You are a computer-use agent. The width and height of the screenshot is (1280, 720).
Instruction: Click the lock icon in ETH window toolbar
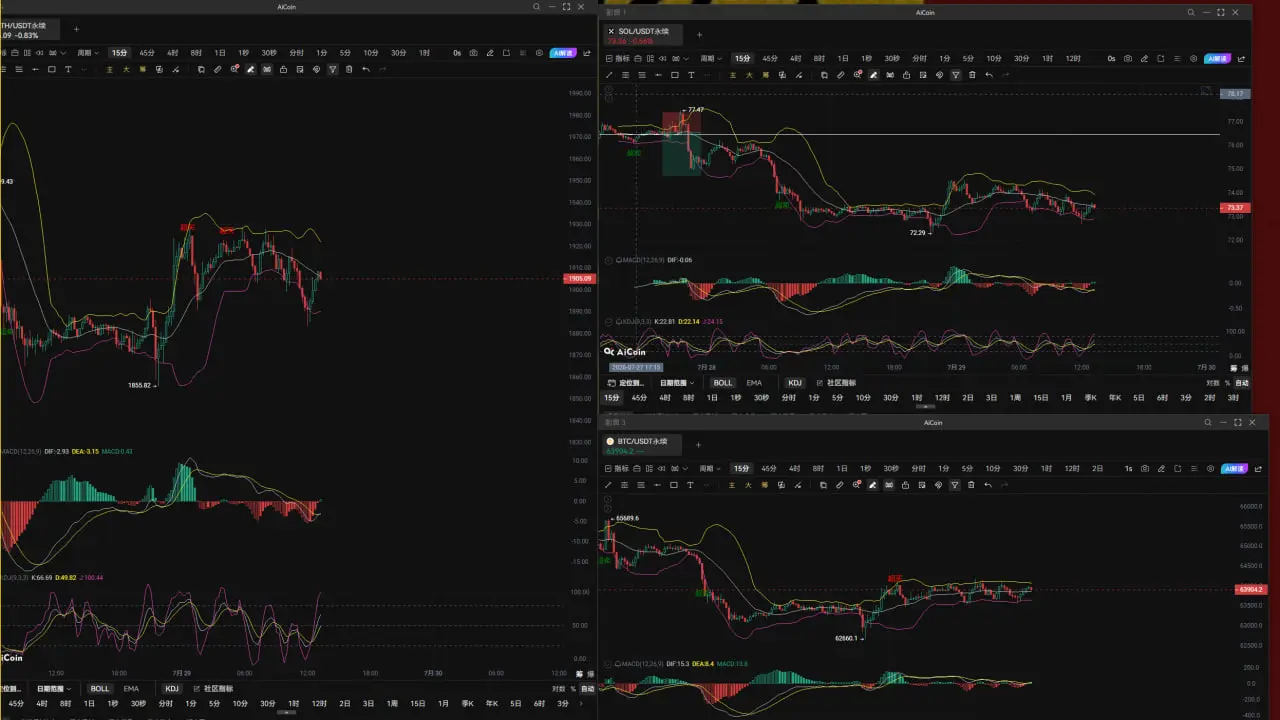(283, 68)
